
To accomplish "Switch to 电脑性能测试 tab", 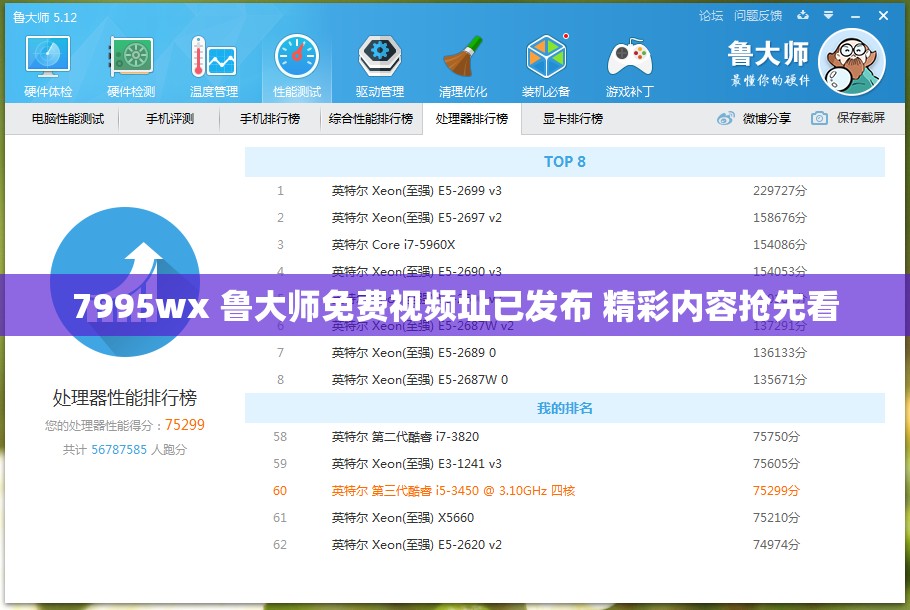I will pos(68,119).
